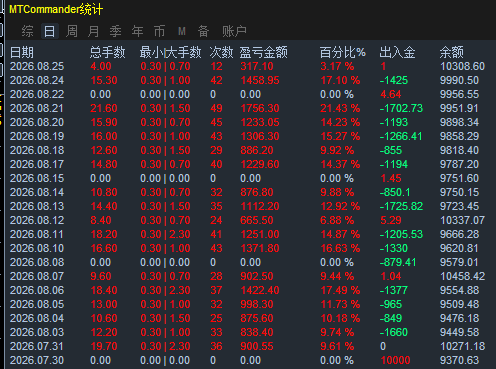
Task: Select the 2026.07.30 date cell
Action: (37, 360)
